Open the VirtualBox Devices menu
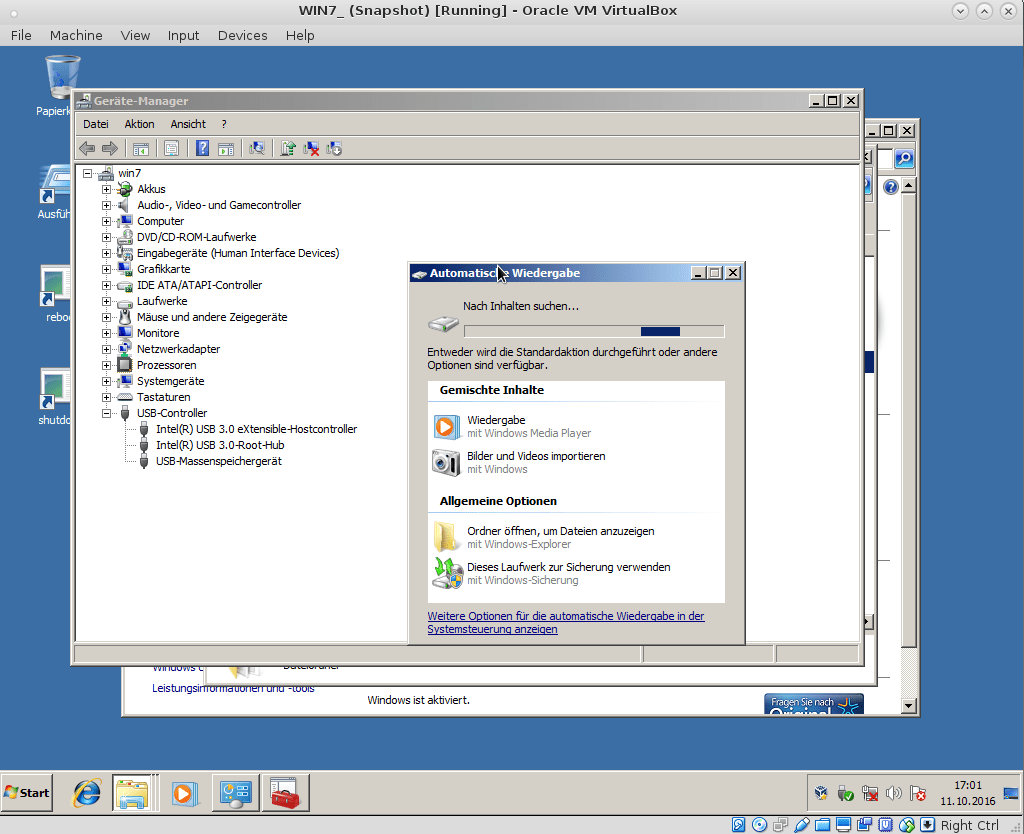Screen dimensions: 1024x834 [242, 35]
